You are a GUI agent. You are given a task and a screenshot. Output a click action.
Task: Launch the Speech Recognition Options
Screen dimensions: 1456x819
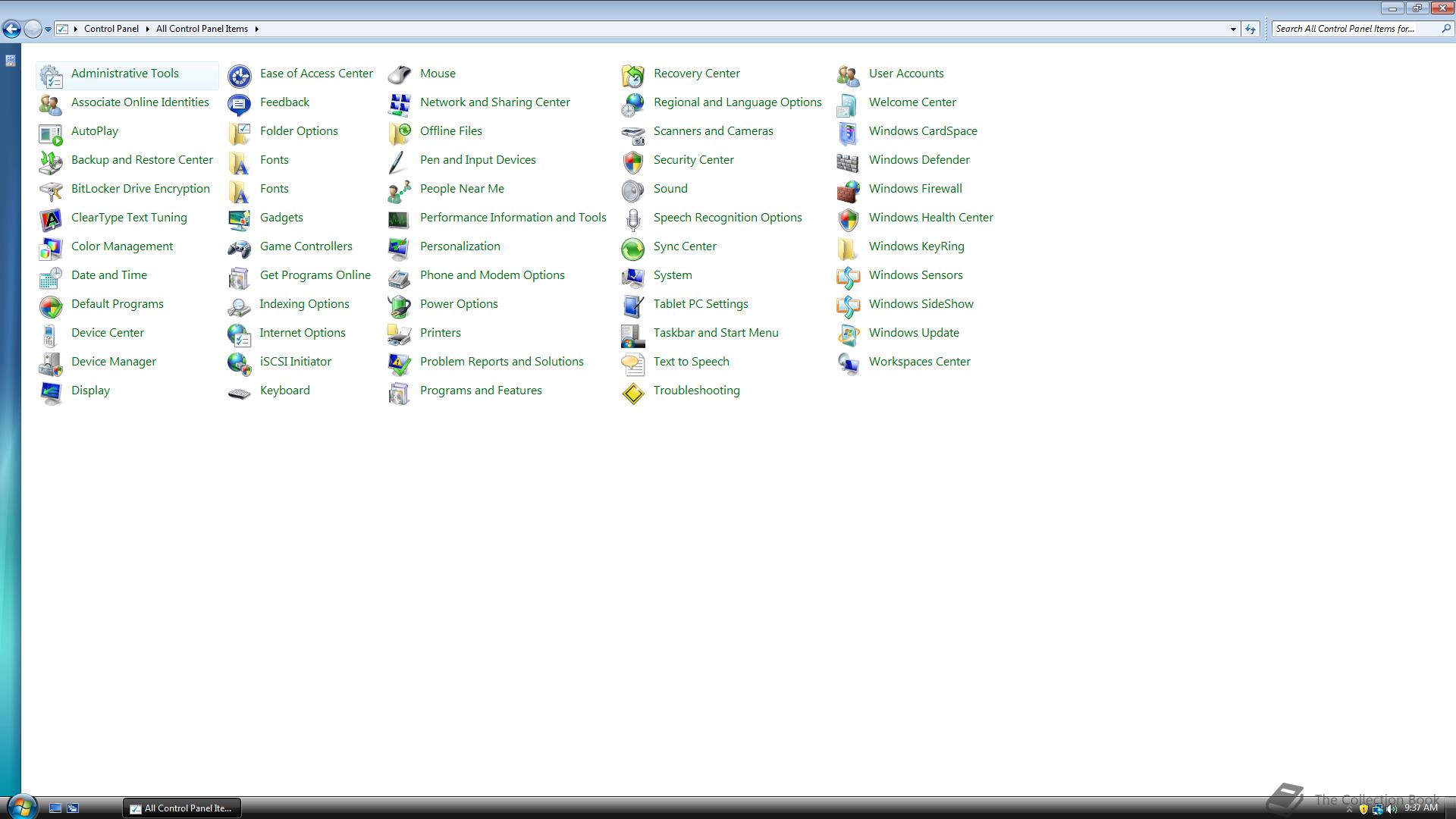[x=727, y=217]
